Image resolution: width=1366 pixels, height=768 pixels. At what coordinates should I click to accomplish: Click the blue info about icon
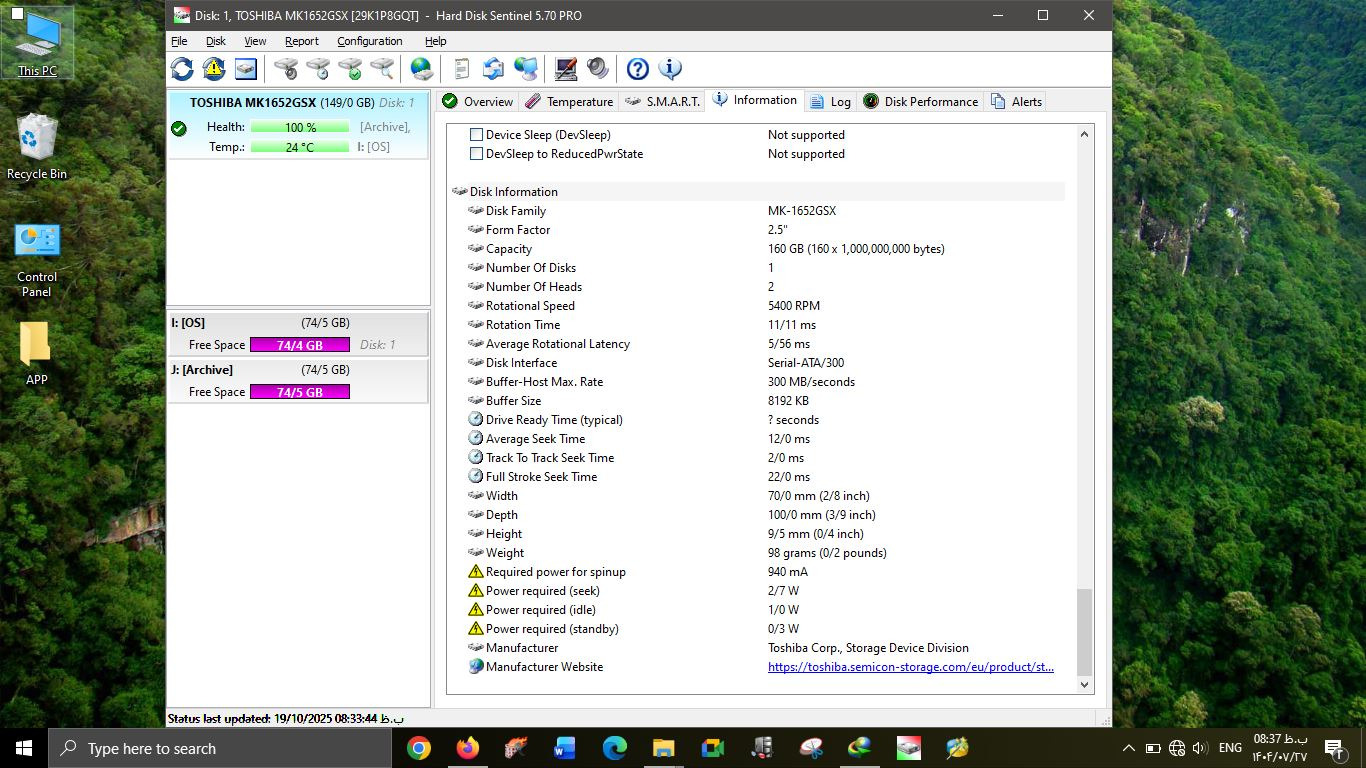coord(670,69)
